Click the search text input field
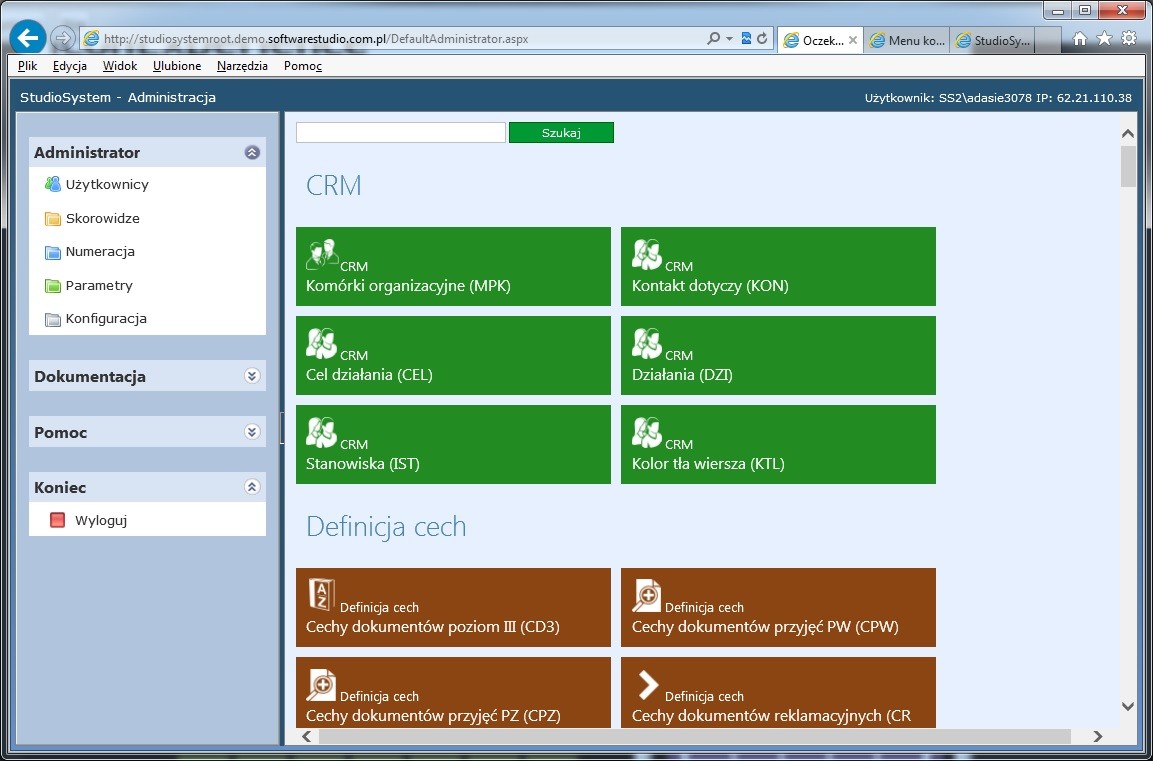Screen dimensions: 1153x761 400,133
